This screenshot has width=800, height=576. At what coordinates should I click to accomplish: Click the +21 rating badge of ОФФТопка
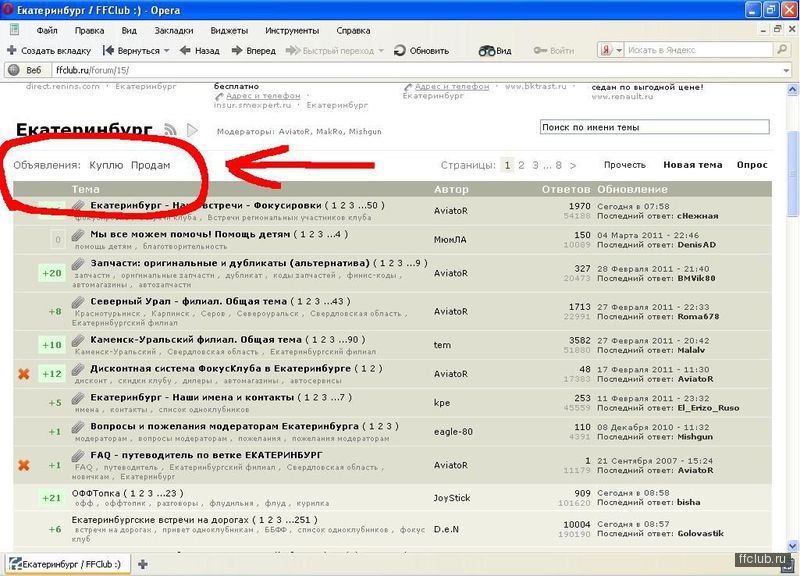(x=52, y=498)
